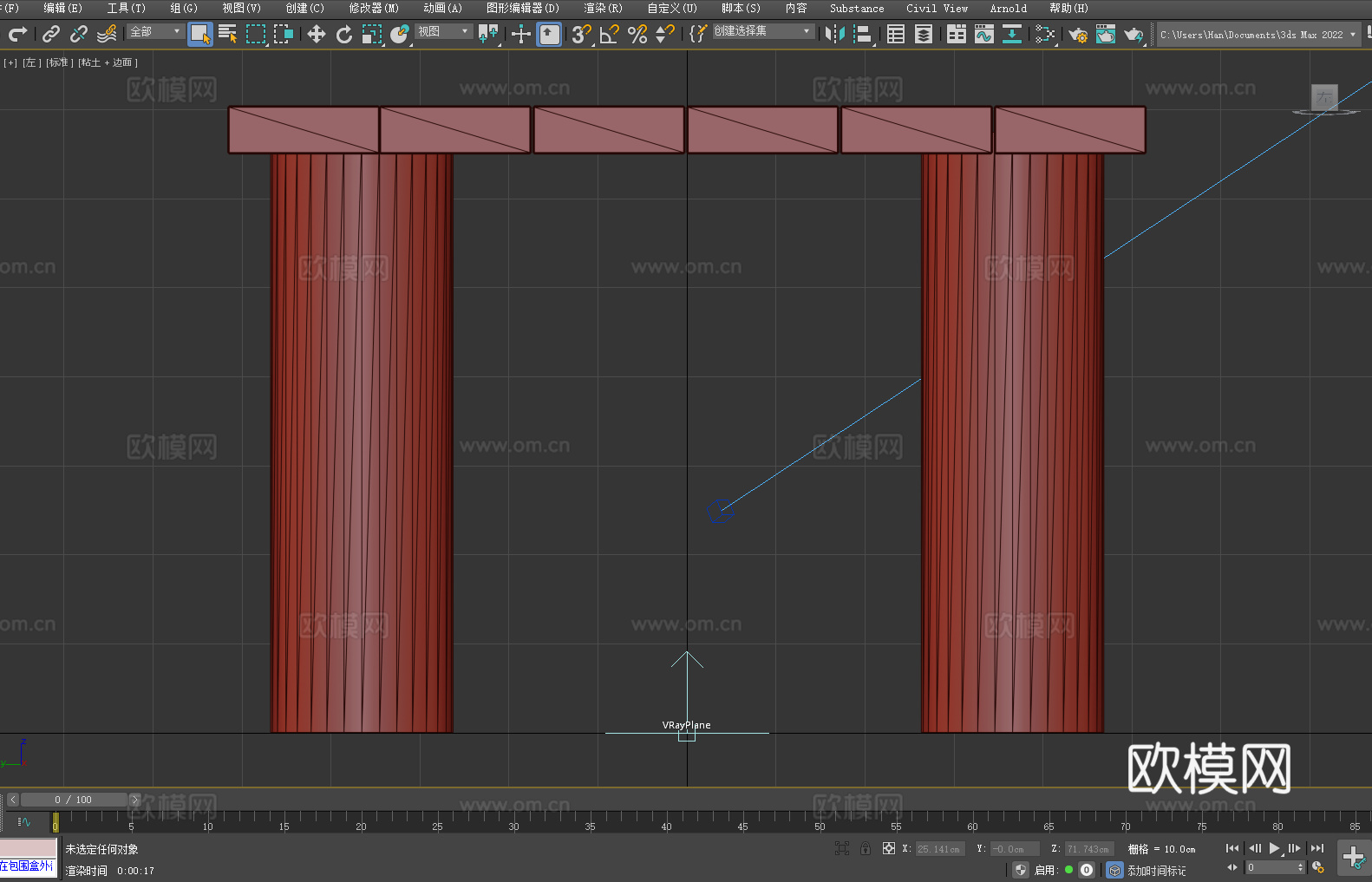This screenshot has height=882, width=1372.
Task: Click Use Pivot Point Center icon
Action: click(x=489, y=34)
